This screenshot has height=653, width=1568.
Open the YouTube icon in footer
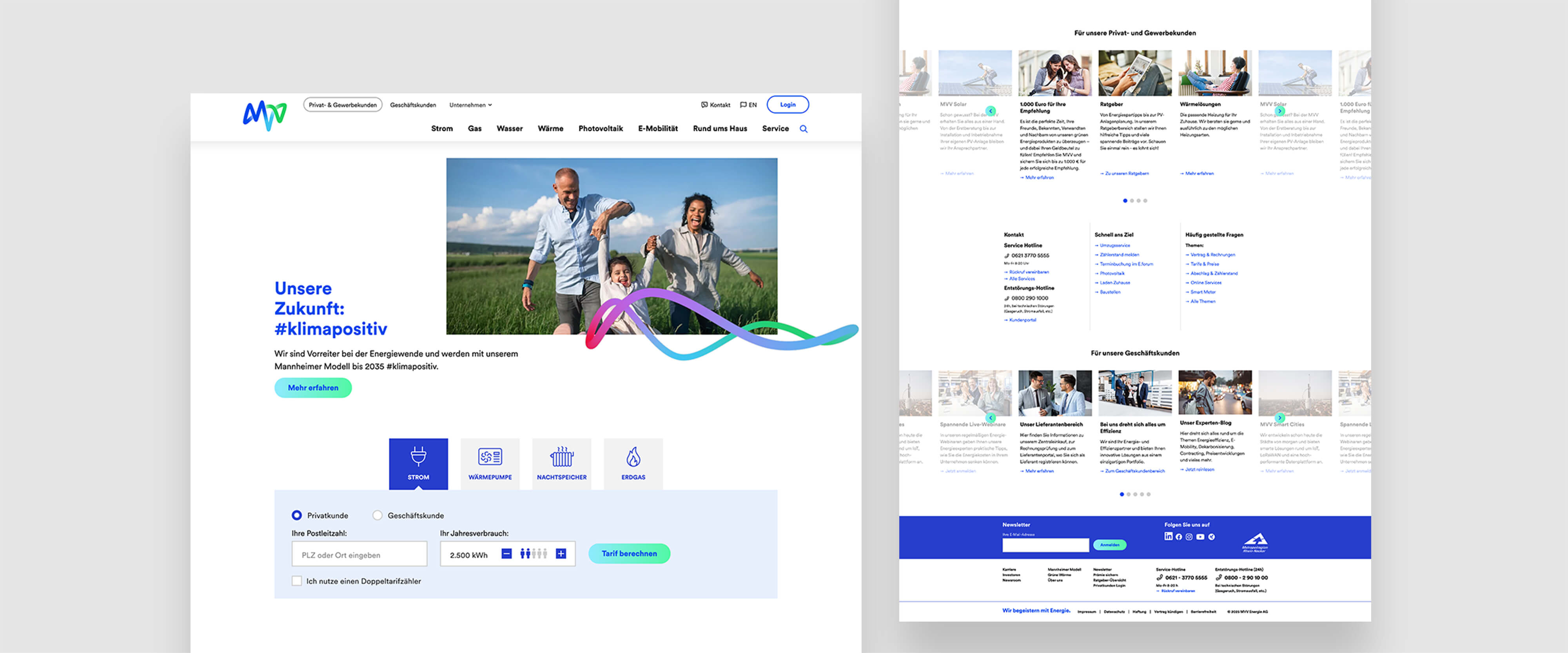coord(1200,537)
